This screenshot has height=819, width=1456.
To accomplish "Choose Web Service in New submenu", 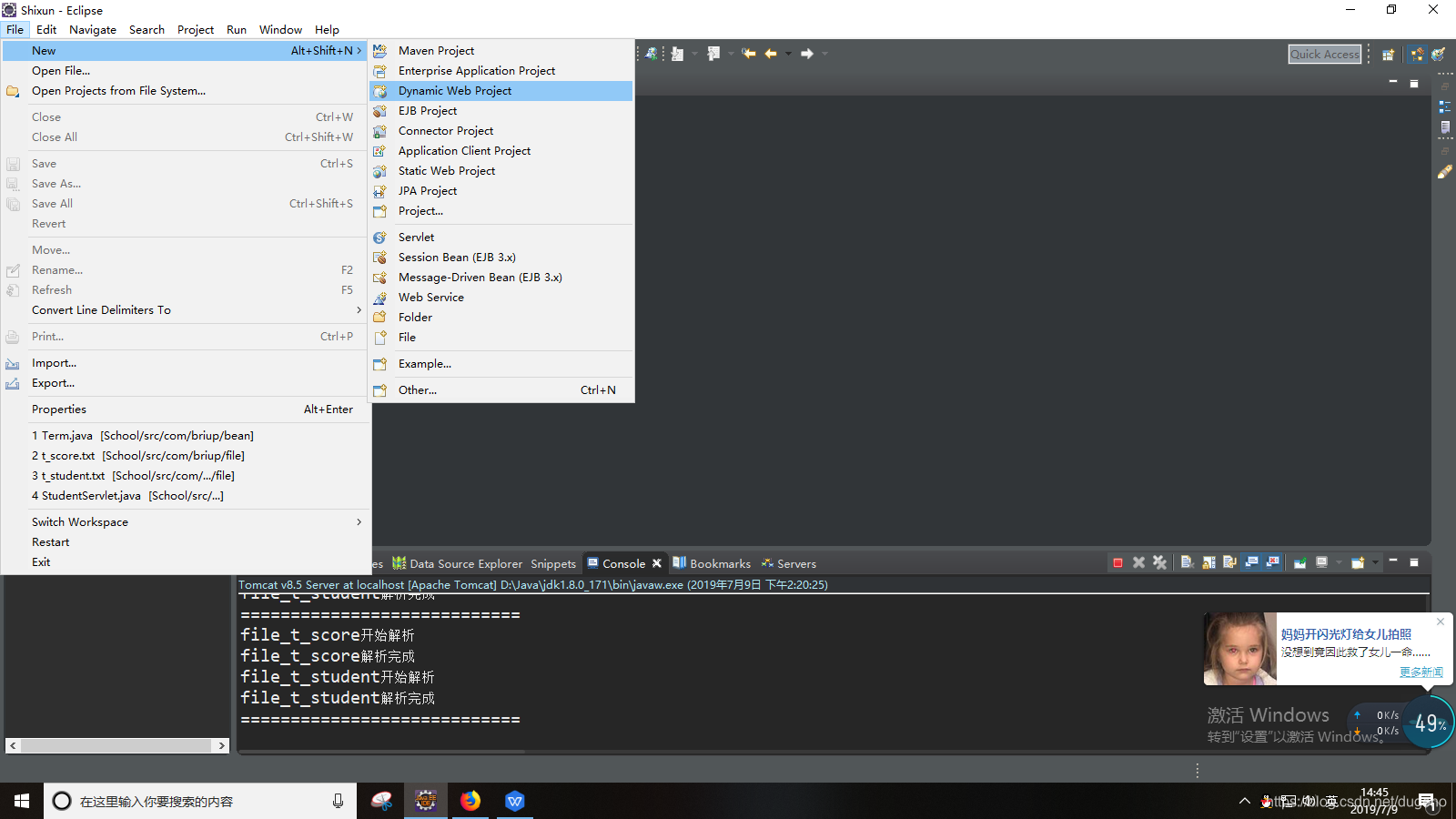I will (x=500, y=298).
